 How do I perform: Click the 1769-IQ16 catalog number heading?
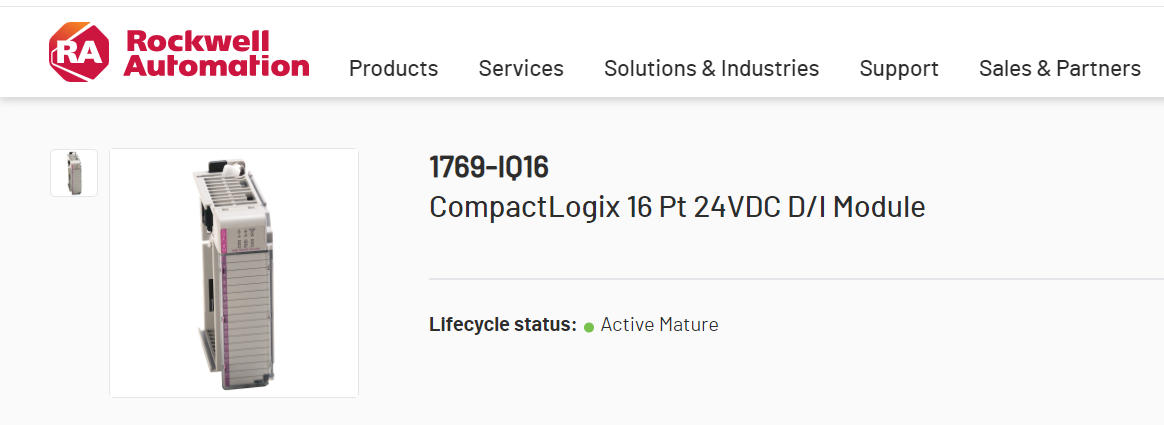coord(488,167)
